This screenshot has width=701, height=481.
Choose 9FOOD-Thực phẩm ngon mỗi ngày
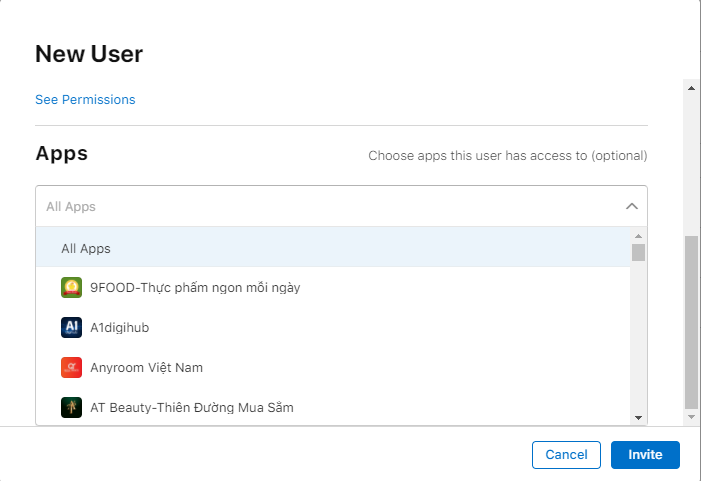click(195, 288)
